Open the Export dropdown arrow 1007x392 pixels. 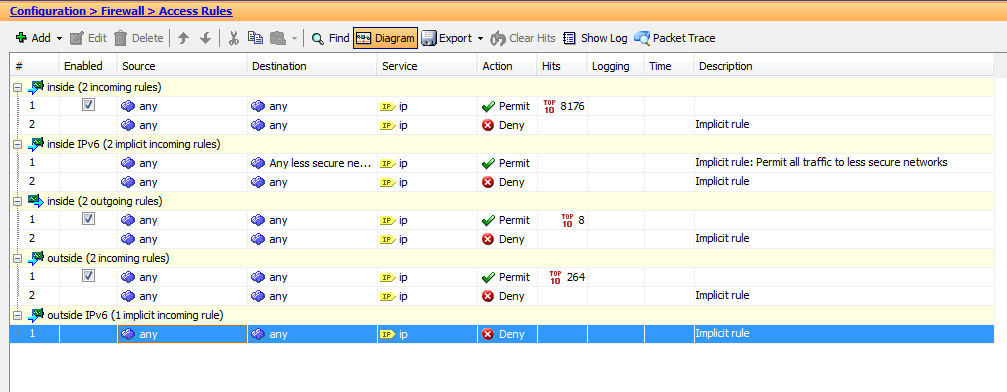(480, 39)
